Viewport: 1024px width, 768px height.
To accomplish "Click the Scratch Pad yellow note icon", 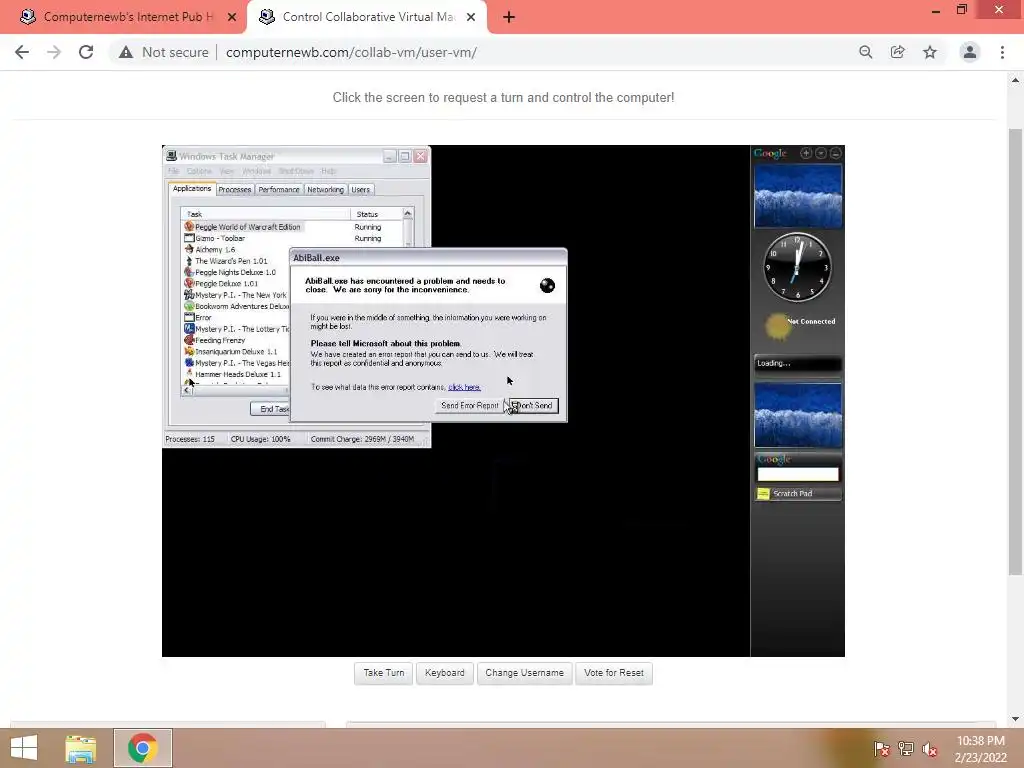I will tap(763, 494).
